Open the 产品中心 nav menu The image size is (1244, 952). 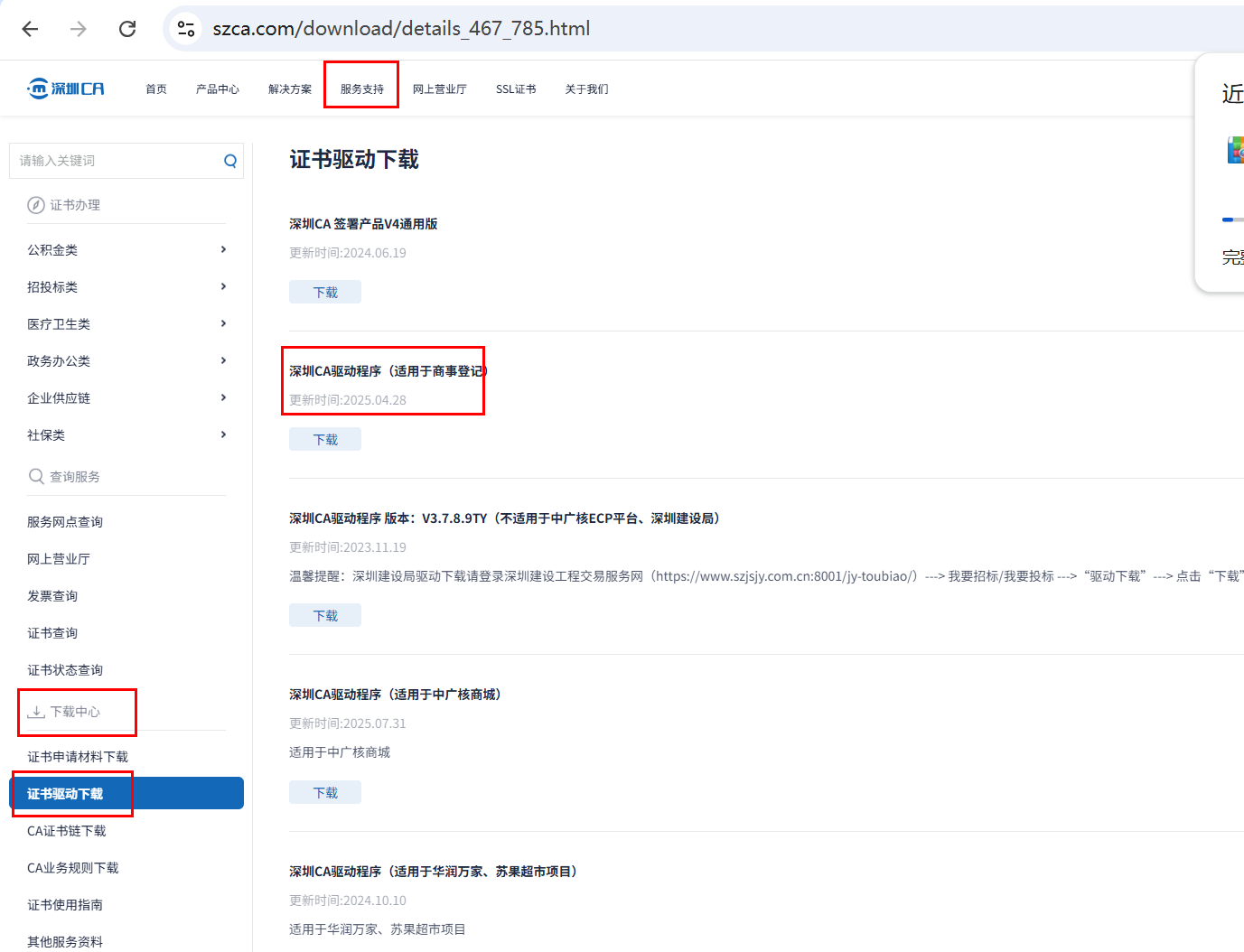pyautogui.click(x=217, y=89)
